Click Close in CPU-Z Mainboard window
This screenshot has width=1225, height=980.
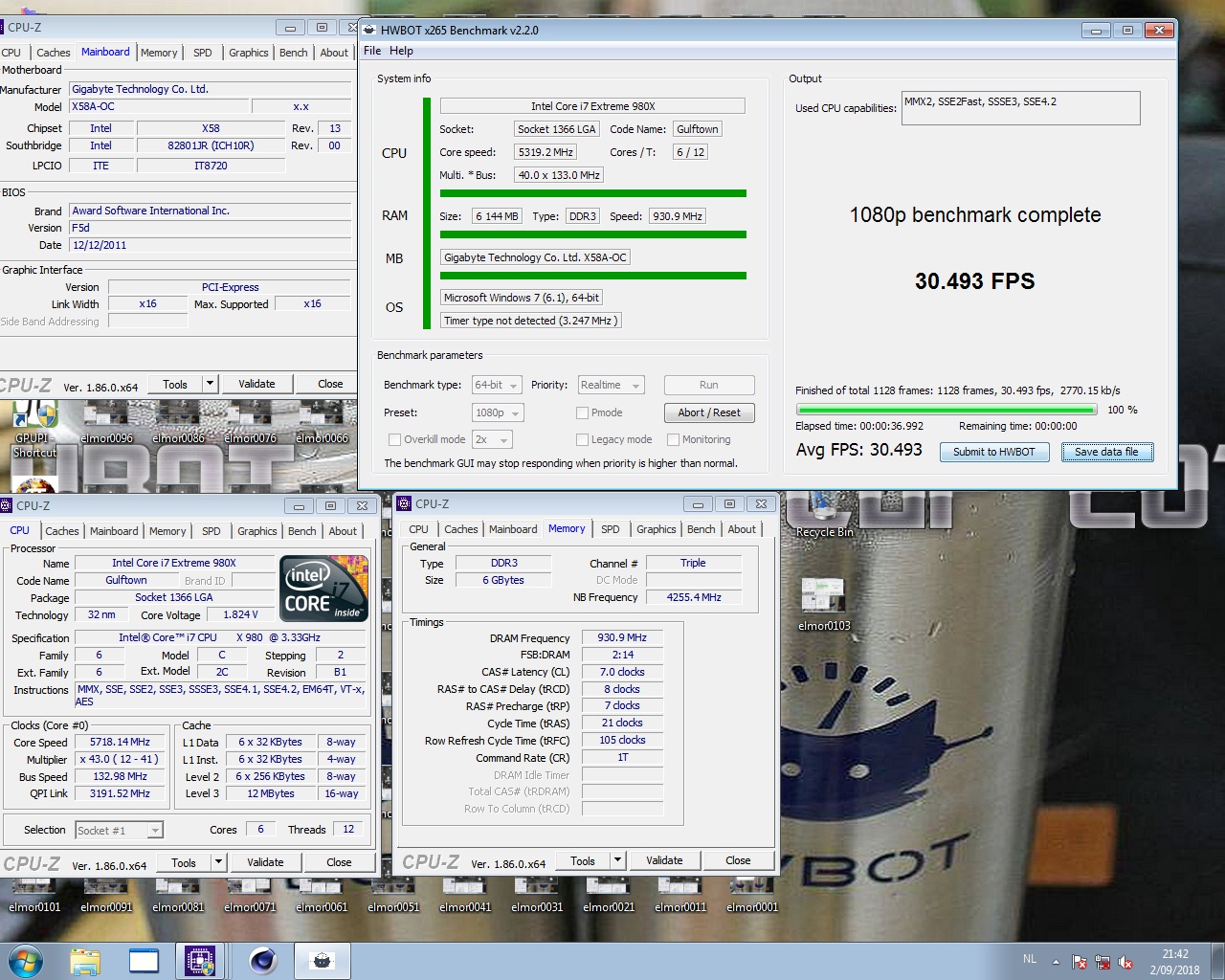pyautogui.click(x=330, y=384)
